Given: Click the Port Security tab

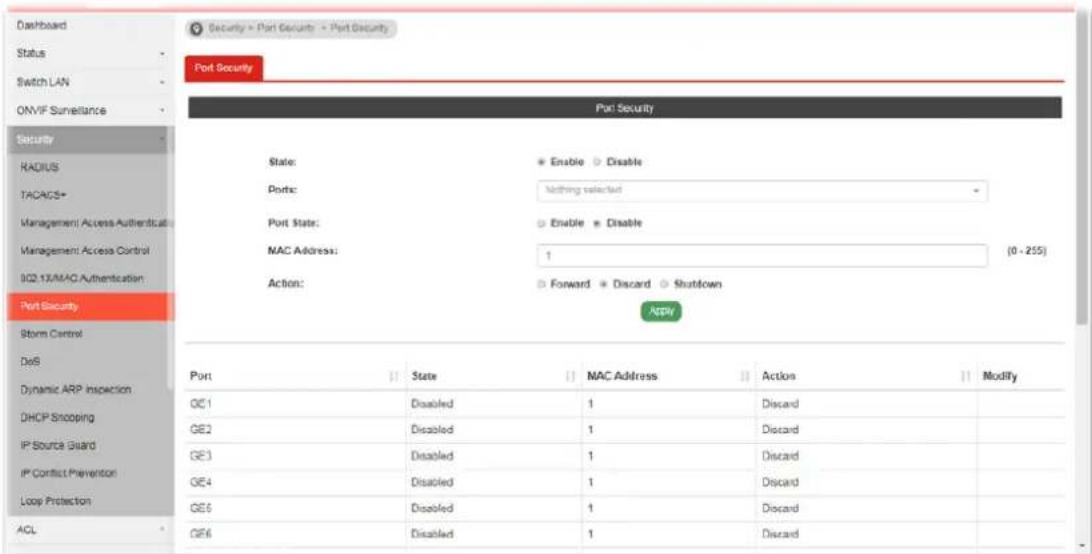Looking at the screenshot, I should tap(224, 68).
